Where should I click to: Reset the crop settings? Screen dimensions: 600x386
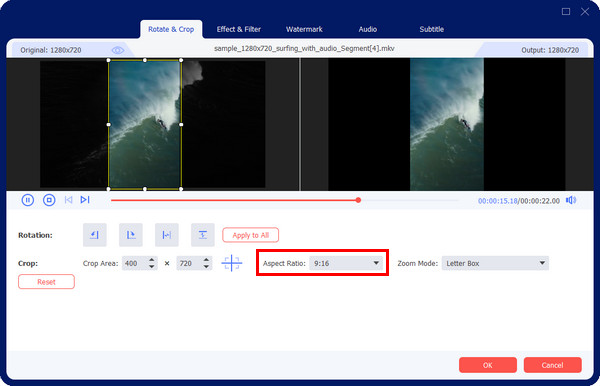pos(46,282)
